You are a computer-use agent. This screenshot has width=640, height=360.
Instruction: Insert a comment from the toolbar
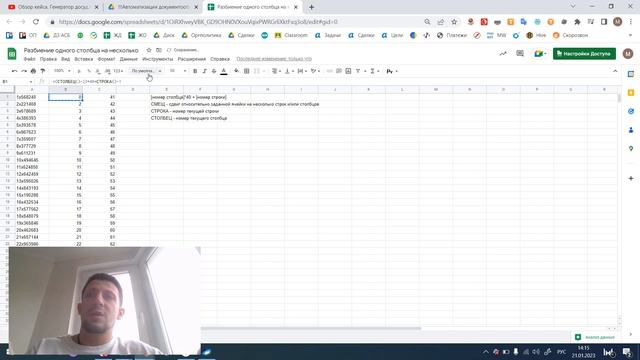[x=339, y=71]
